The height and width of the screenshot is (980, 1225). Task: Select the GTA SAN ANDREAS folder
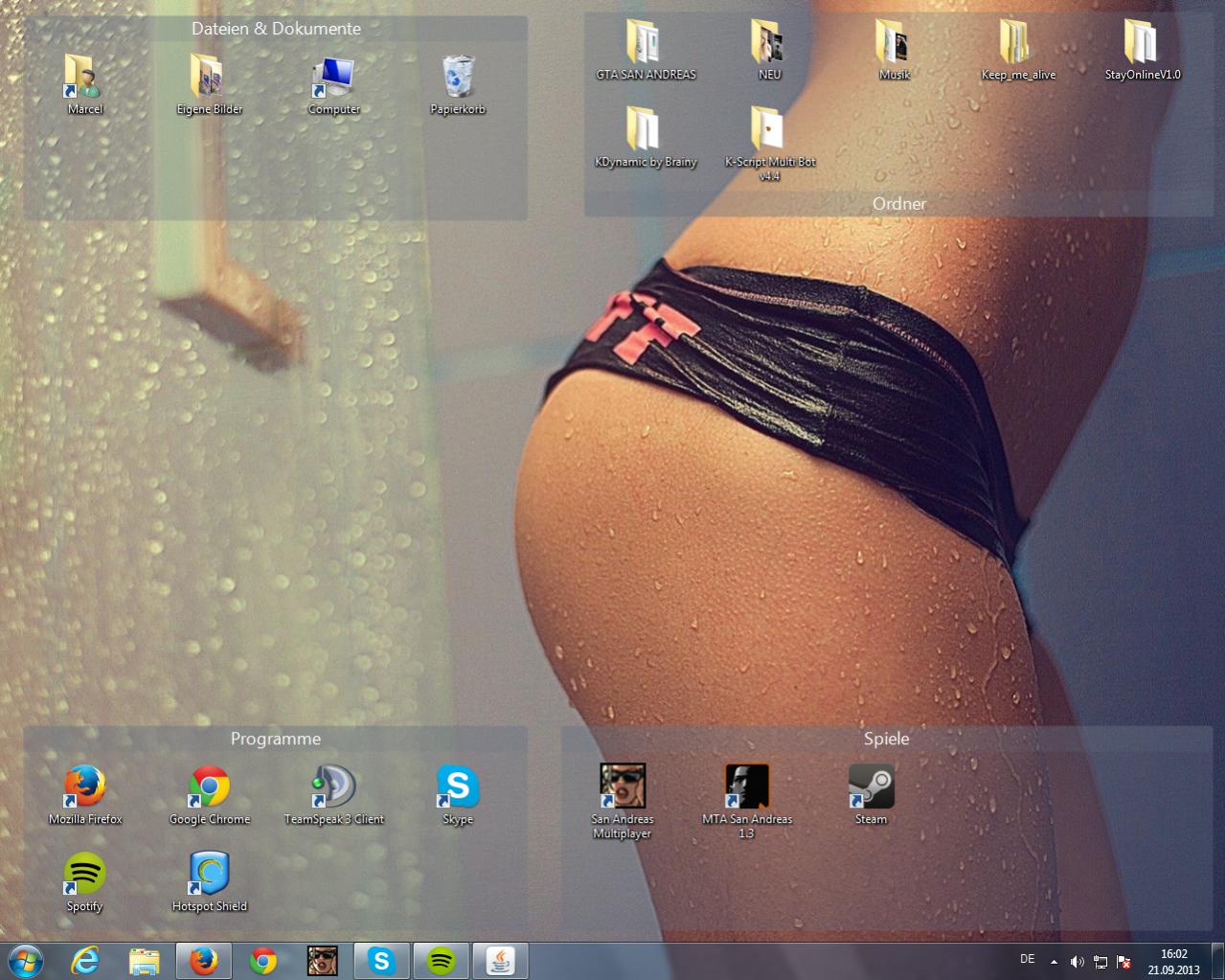click(x=646, y=43)
